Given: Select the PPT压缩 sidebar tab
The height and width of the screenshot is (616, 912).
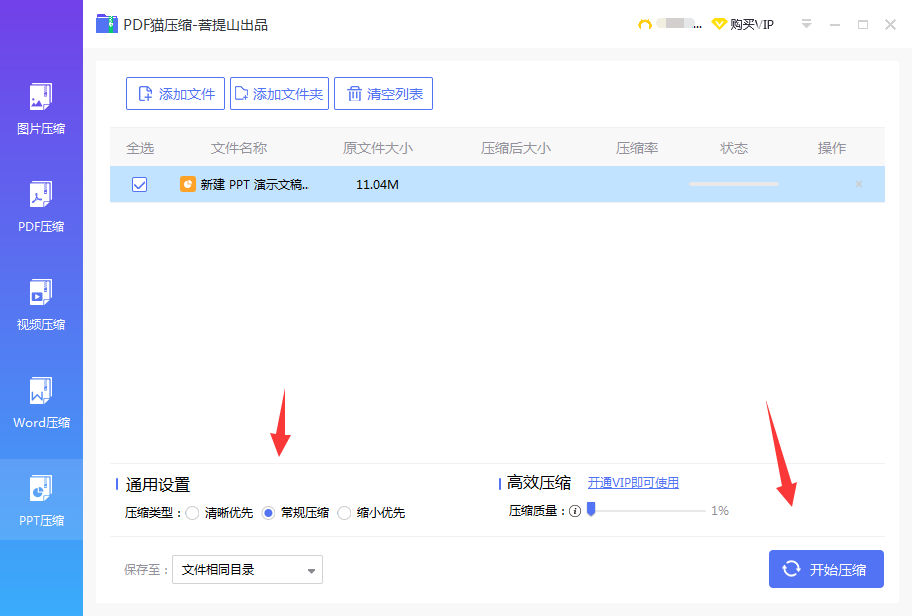Looking at the screenshot, I should click(41, 500).
